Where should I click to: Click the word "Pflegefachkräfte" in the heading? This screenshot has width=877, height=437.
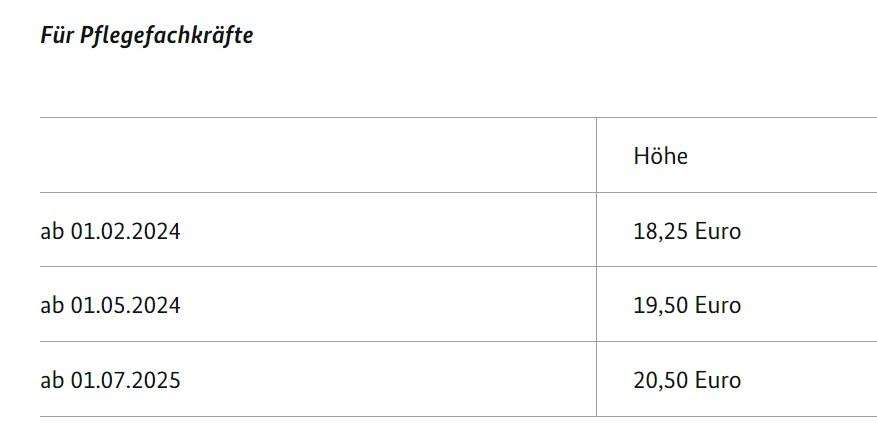pos(167,35)
